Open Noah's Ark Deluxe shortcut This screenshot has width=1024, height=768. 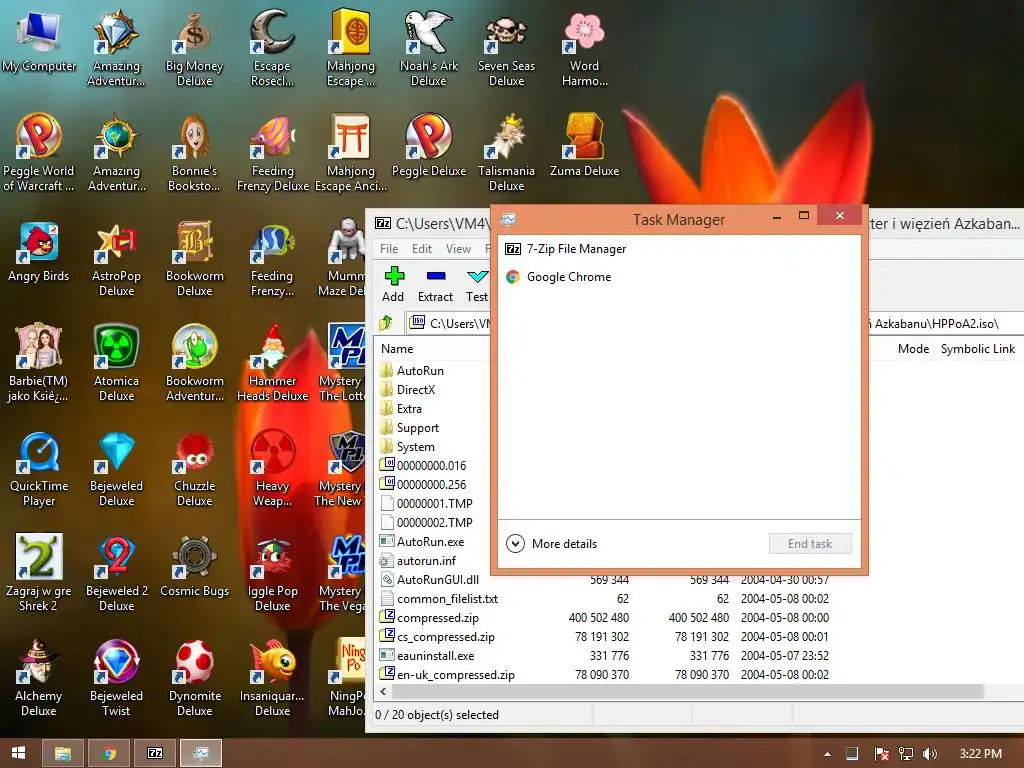(x=428, y=48)
